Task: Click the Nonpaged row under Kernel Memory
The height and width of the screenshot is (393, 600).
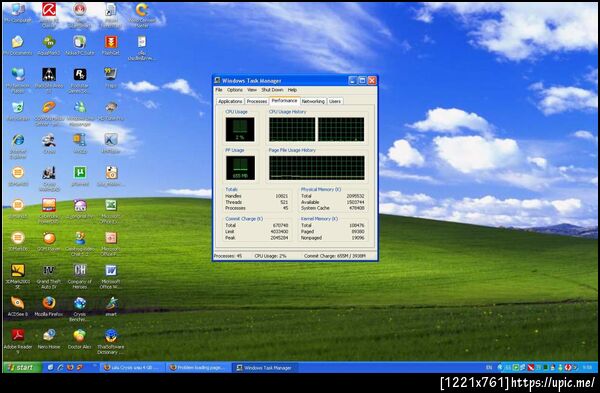Action: click(x=333, y=238)
